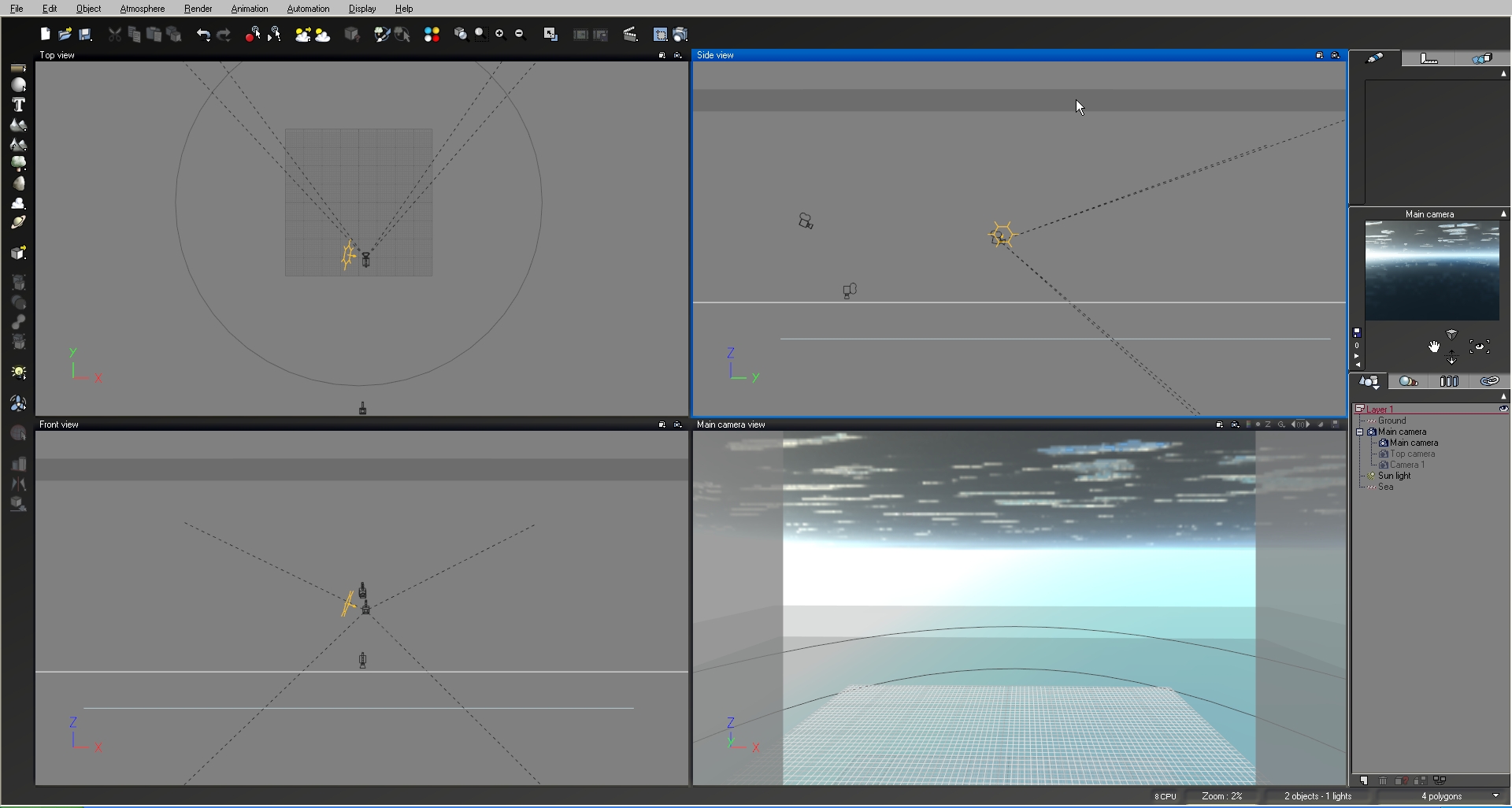
Task: Collapse the object properties panel arrow
Action: point(1503,73)
